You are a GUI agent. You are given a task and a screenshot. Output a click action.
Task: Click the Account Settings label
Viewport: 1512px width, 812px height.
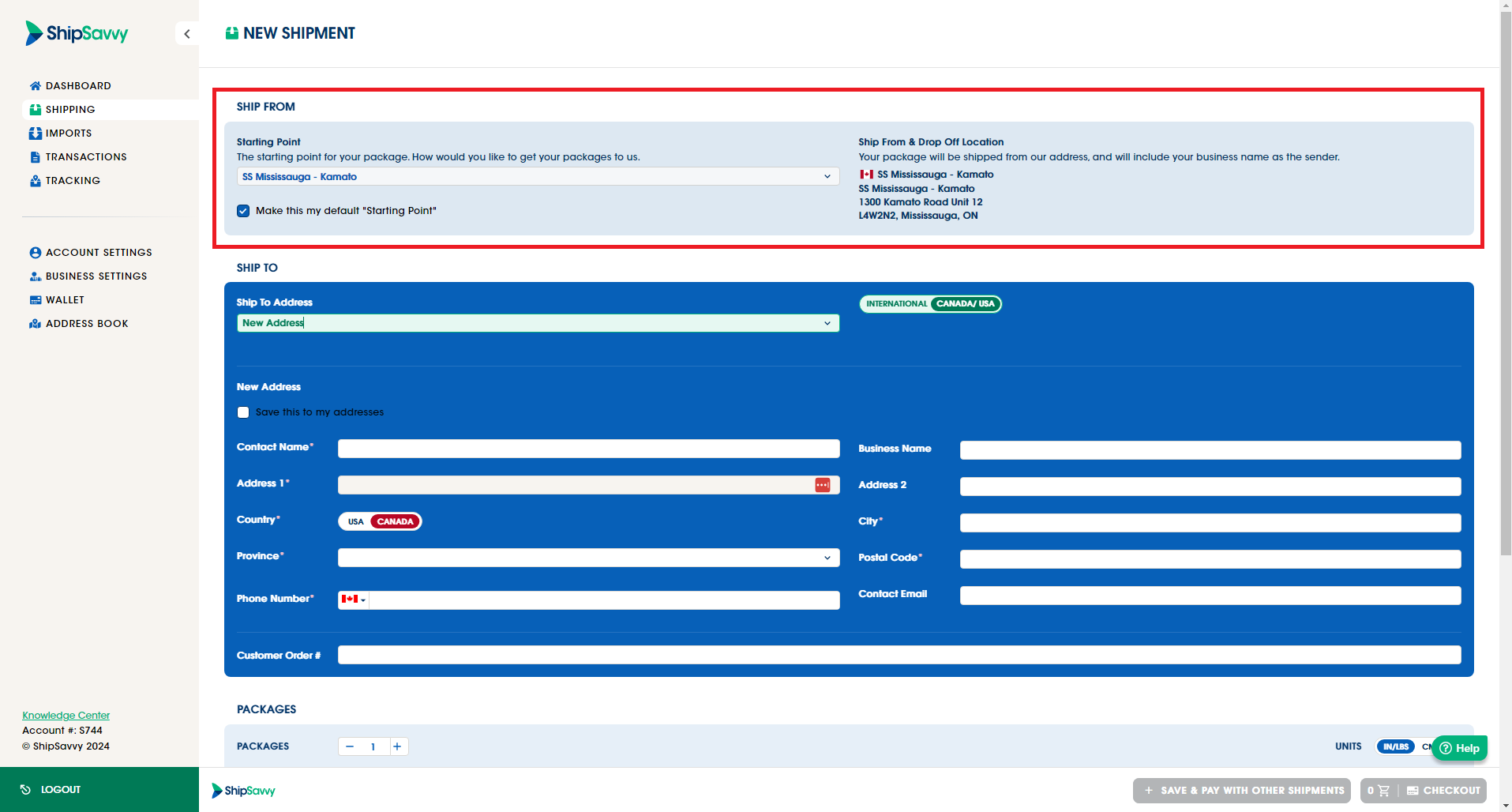[99, 253]
